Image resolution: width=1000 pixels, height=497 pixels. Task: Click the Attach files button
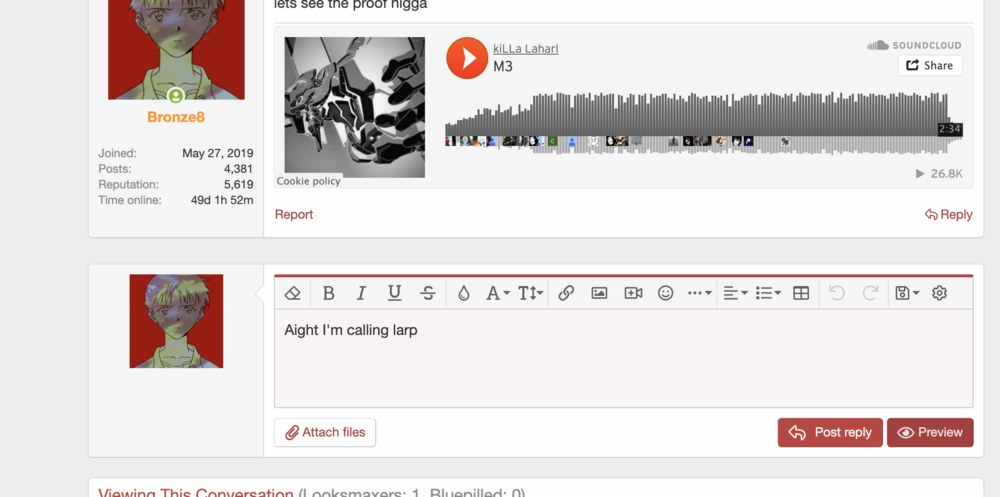click(325, 433)
